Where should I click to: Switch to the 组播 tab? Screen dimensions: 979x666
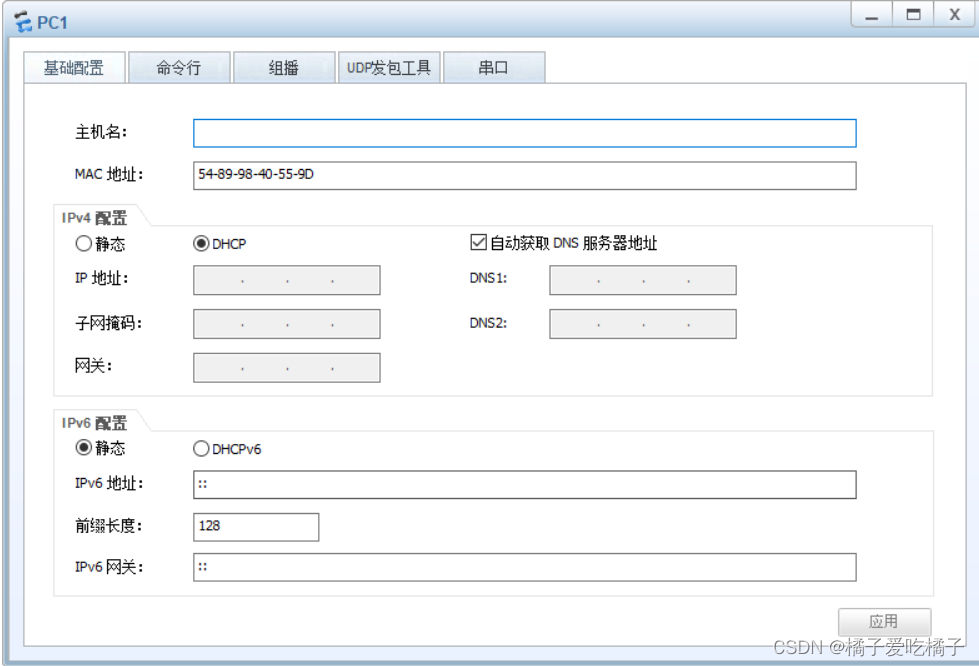tap(283, 67)
